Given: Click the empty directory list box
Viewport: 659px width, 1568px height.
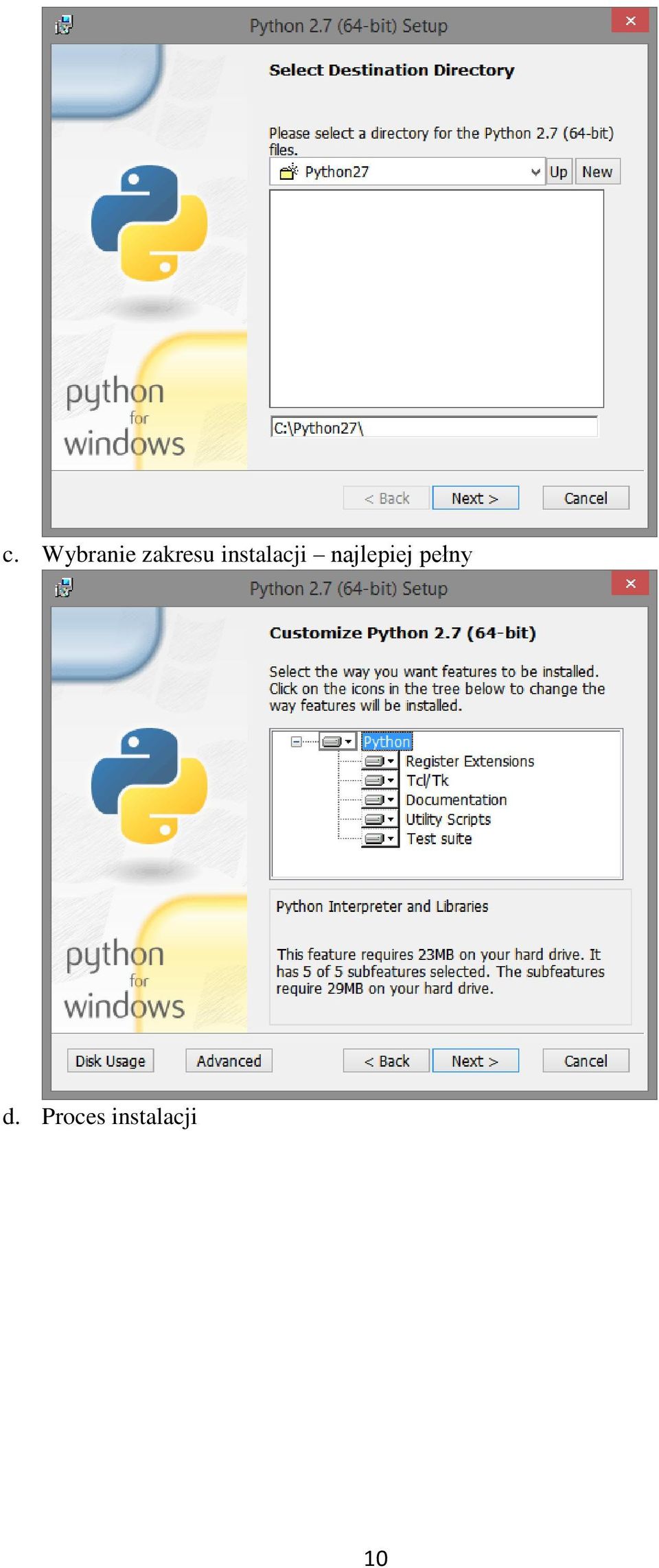Looking at the screenshot, I should coord(437,299).
